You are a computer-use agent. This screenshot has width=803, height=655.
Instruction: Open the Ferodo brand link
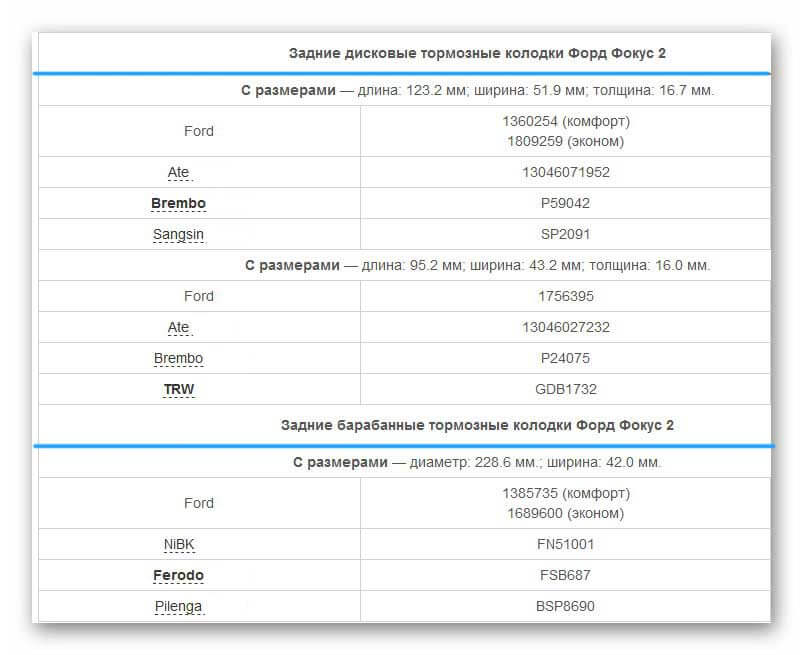click(178, 575)
